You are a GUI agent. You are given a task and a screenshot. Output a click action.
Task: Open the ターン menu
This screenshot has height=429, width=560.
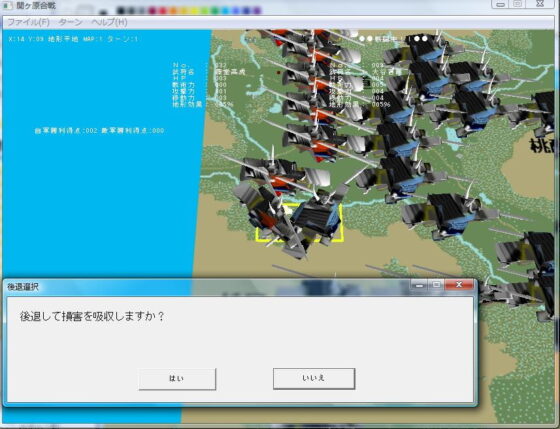pyautogui.click(x=70, y=22)
